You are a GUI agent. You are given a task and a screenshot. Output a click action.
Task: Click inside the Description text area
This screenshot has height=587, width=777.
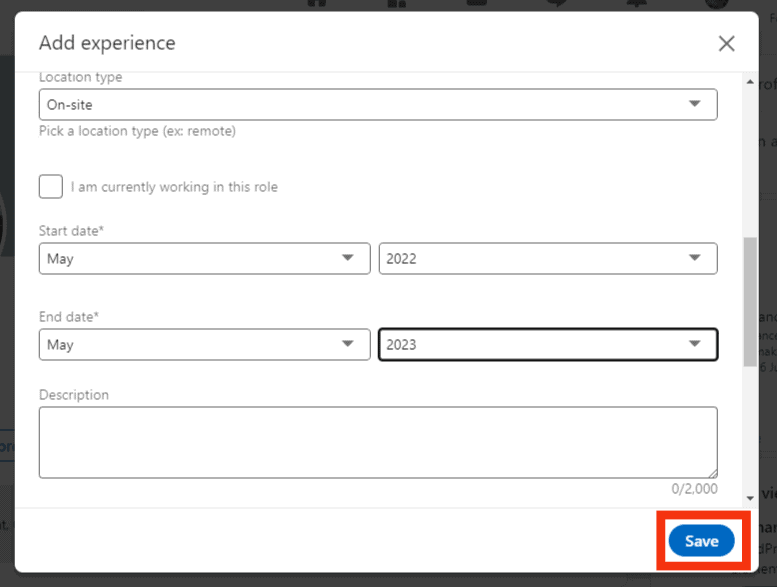click(x=378, y=442)
